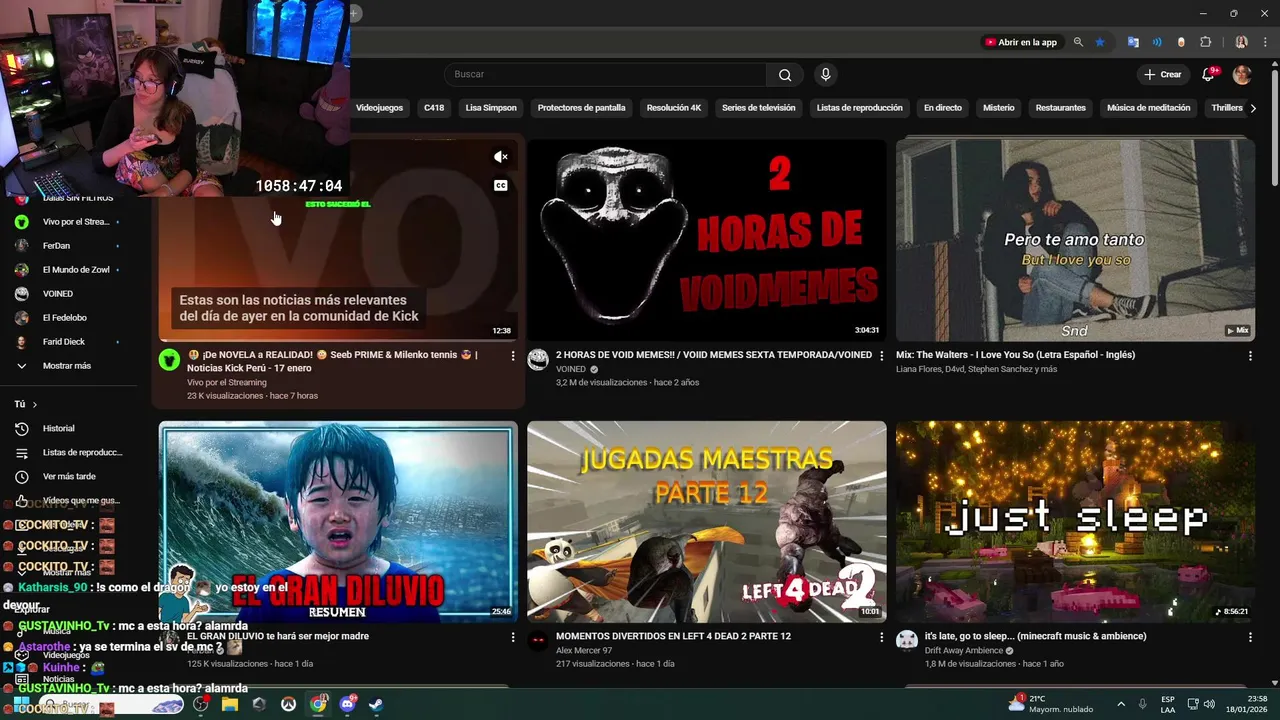Image resolution: width=1280 pixels, height=720 pixels.
Task: Click the YouTube Buscar search field
Action: [x=605, y=75]
